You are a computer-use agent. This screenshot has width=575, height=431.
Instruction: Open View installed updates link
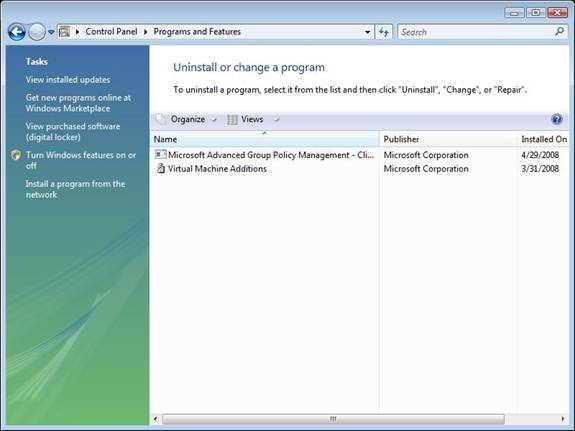pyautogui.click(x=68, y=80)
